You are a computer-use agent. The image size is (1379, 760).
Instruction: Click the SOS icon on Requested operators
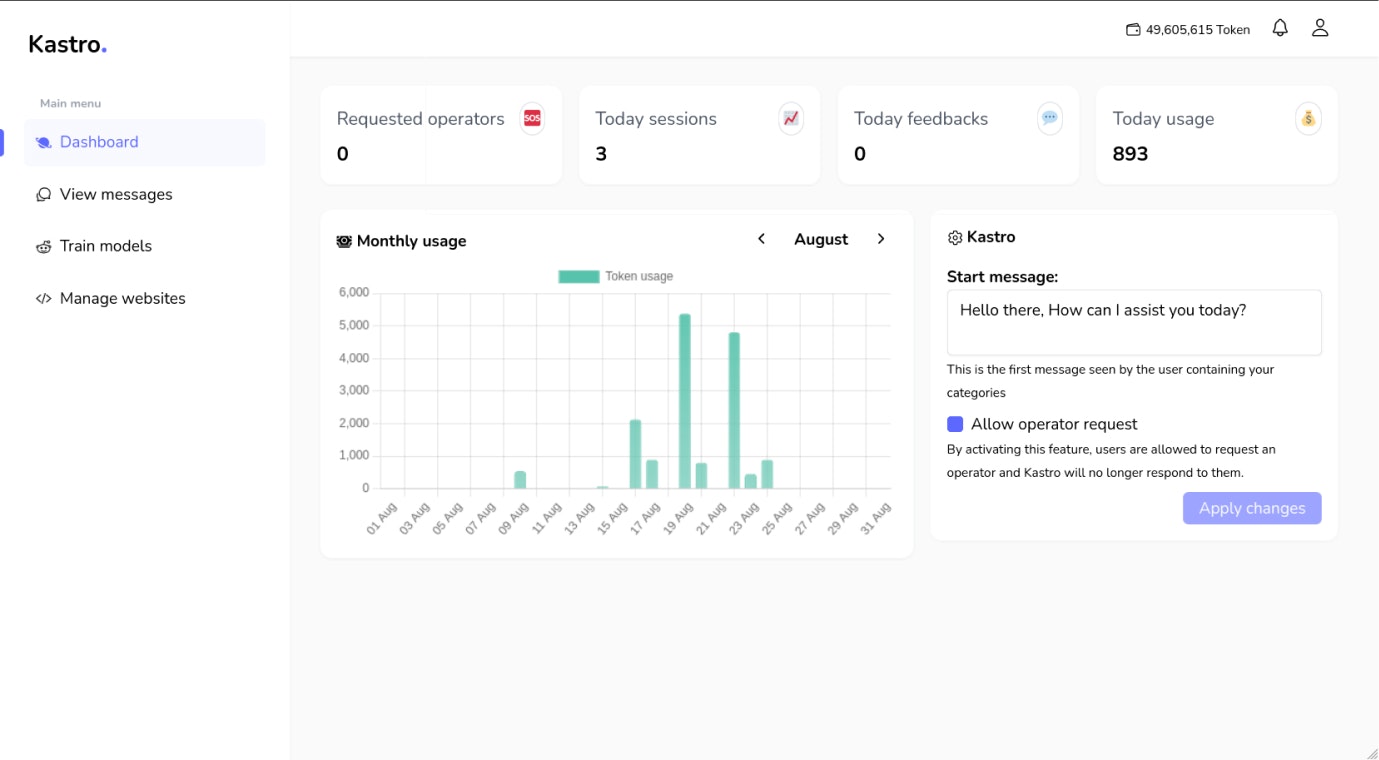point(532,118)
